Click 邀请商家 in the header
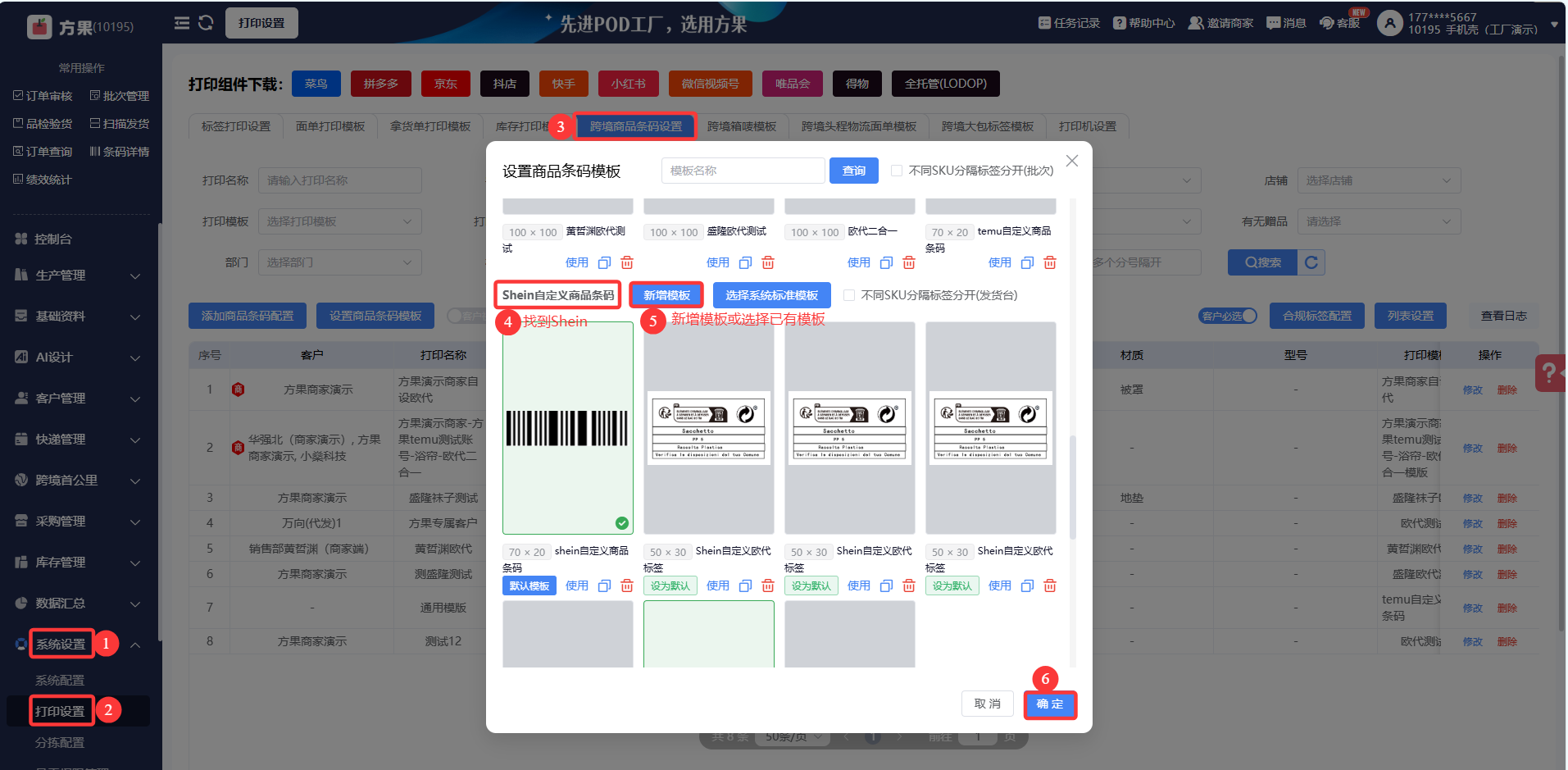This screenshot has width=1568, height=770. click(x=1220, y=23)
